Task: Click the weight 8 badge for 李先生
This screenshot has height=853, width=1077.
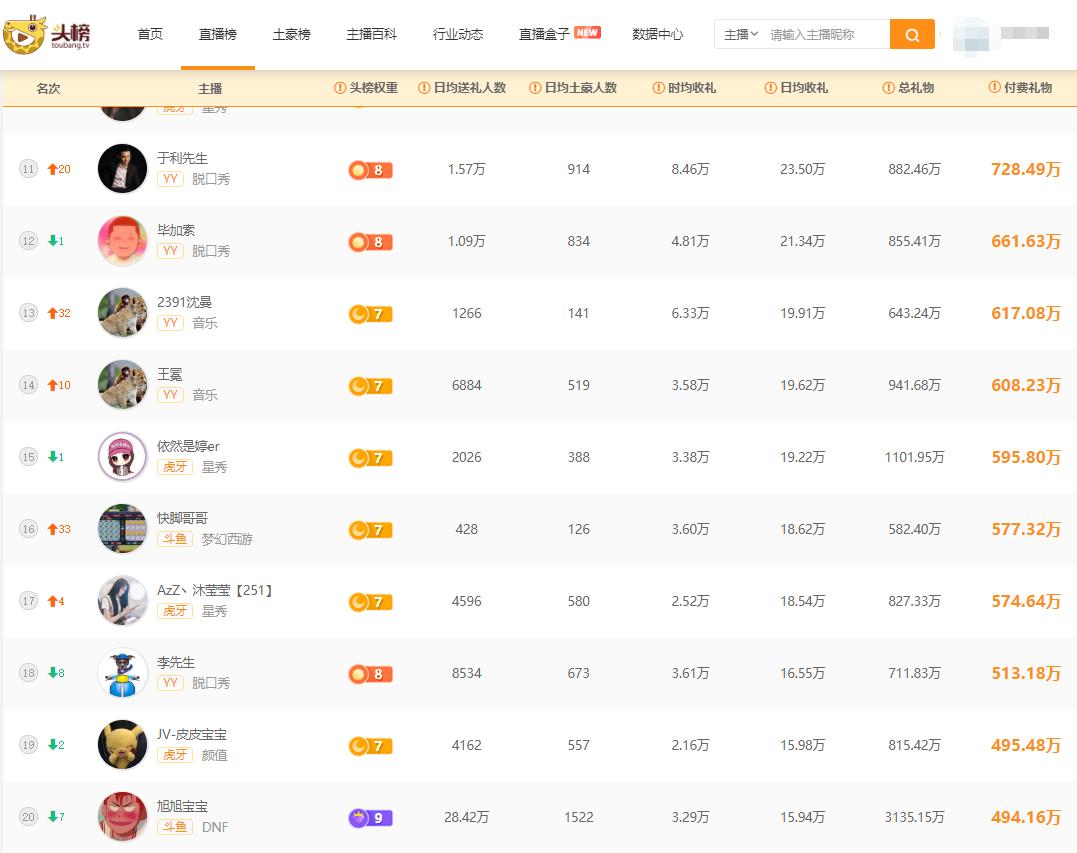Action: [x=370, y=674]
